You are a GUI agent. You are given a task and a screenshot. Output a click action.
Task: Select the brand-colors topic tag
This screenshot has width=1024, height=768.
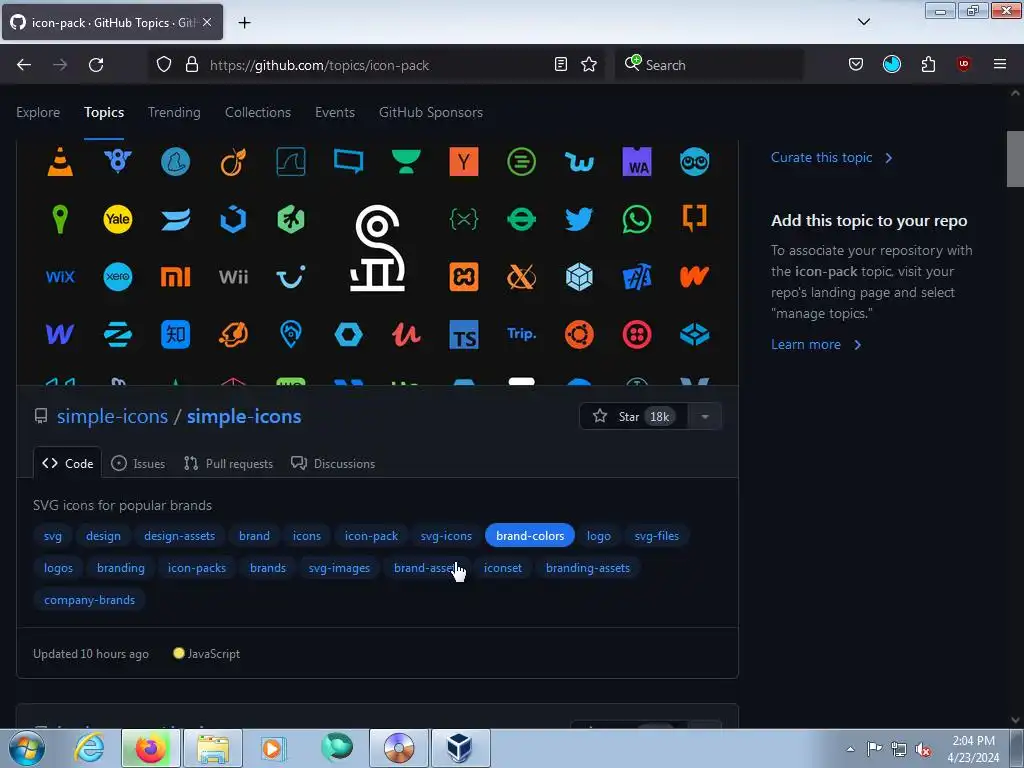[x=530, y=536]
